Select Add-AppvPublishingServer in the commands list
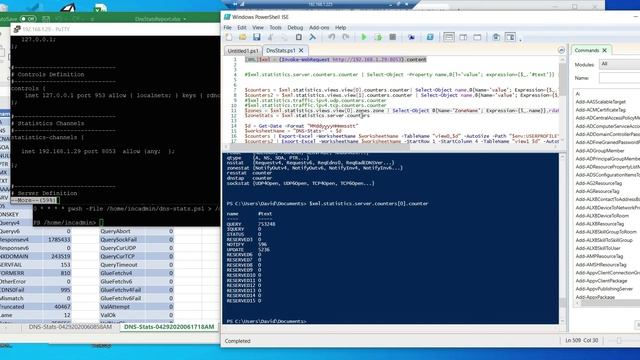 point(604,289)
